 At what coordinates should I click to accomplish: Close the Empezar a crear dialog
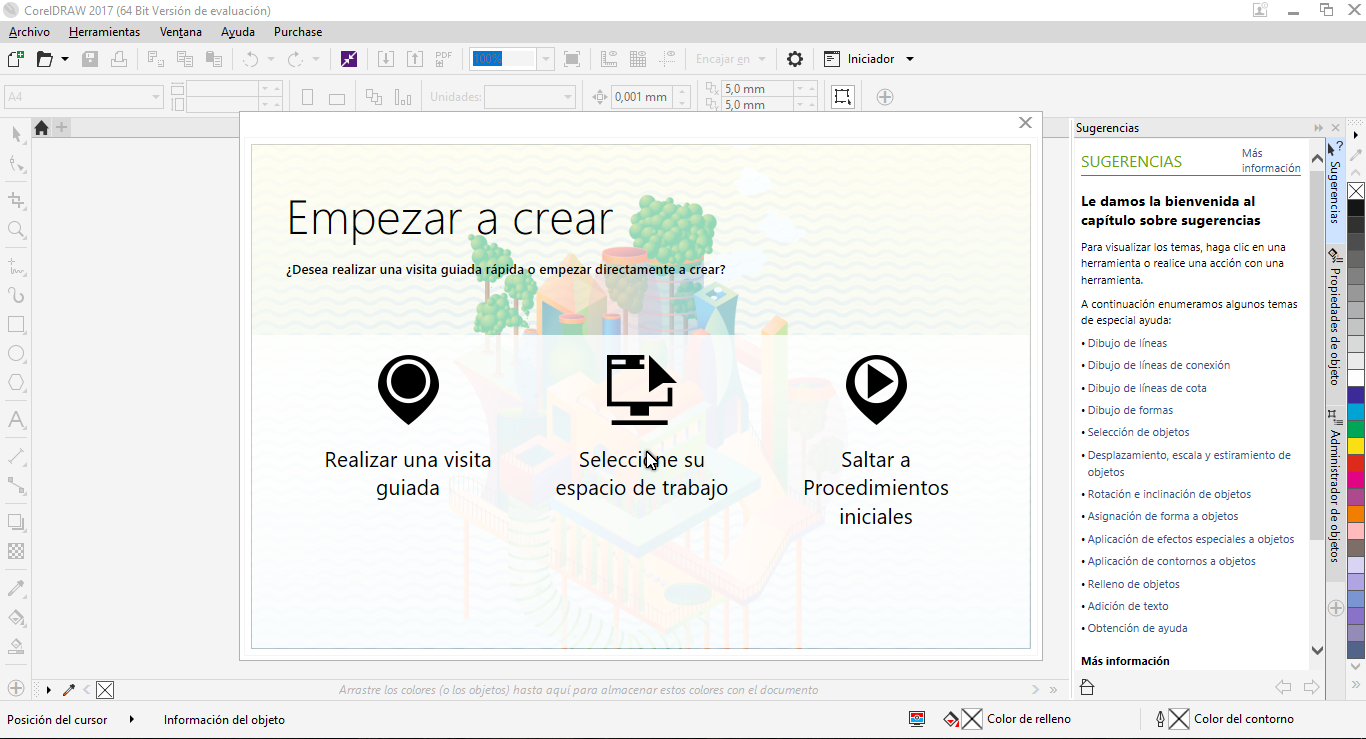[1025, 122]
